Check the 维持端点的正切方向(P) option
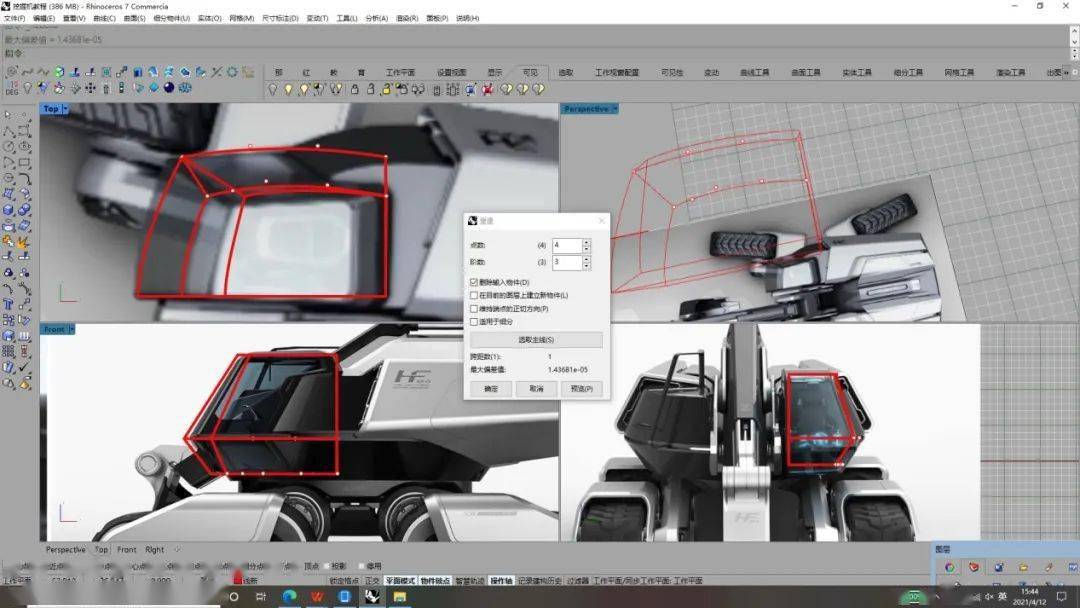 (x=474, y=308)
